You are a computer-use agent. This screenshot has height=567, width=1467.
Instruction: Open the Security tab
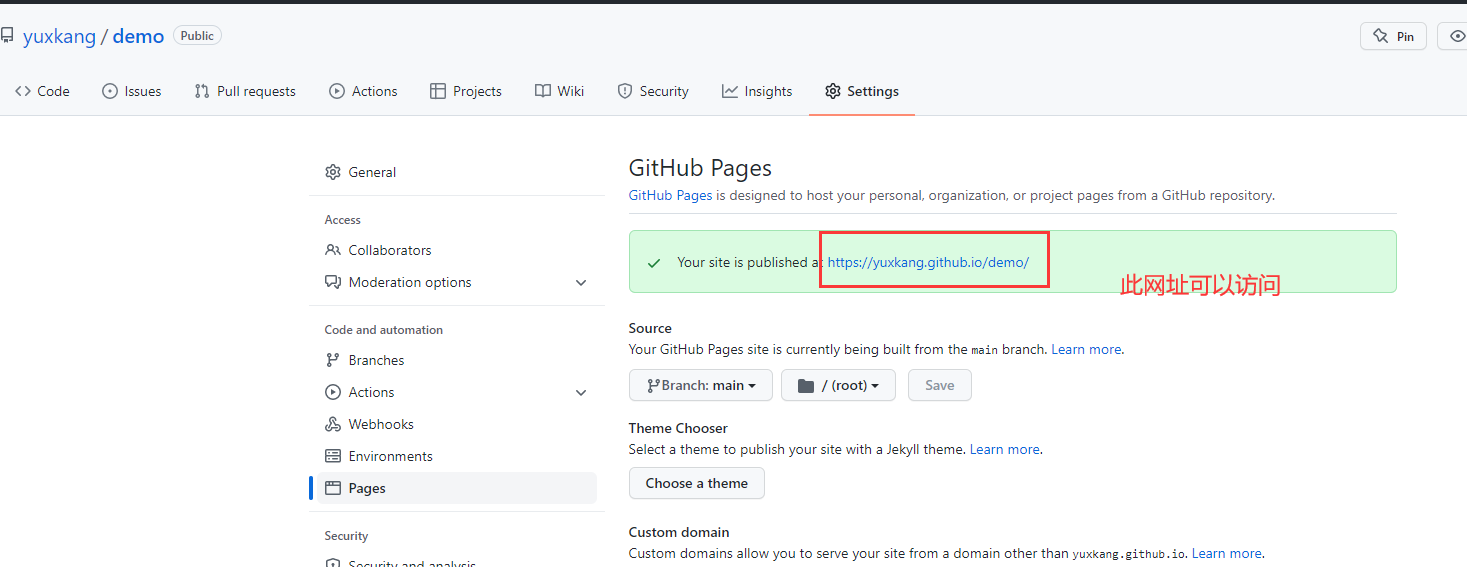[653, 91]
